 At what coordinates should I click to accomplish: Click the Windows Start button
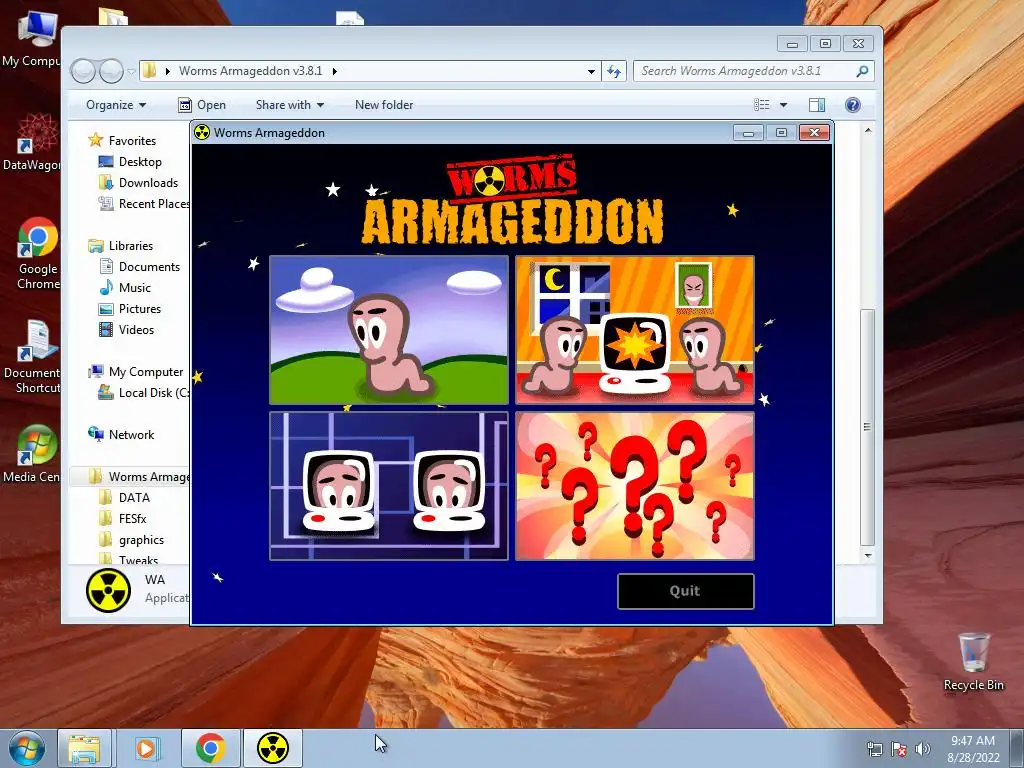coord(27,748)
